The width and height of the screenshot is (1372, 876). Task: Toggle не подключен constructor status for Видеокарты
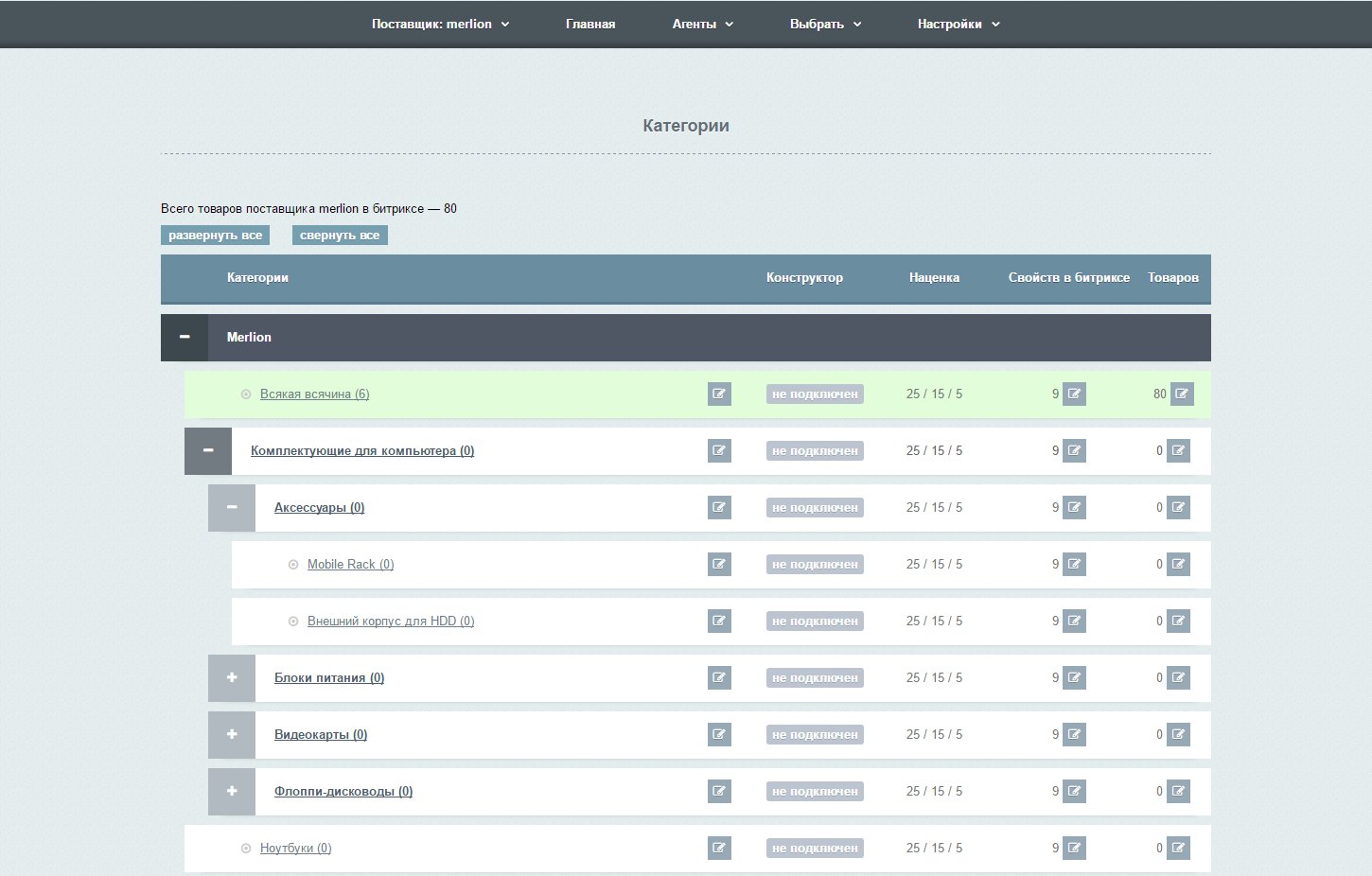[x=815, y=734]
